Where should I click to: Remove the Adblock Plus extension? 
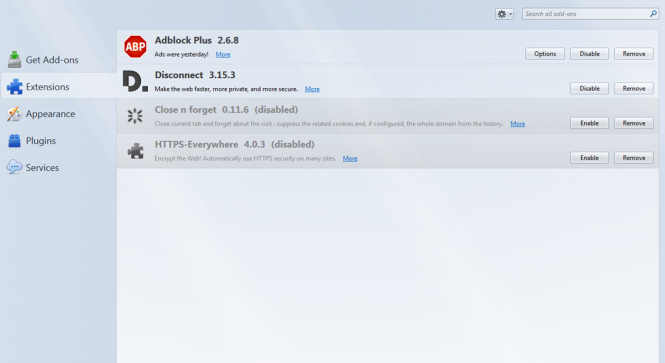tap(634, 54)
